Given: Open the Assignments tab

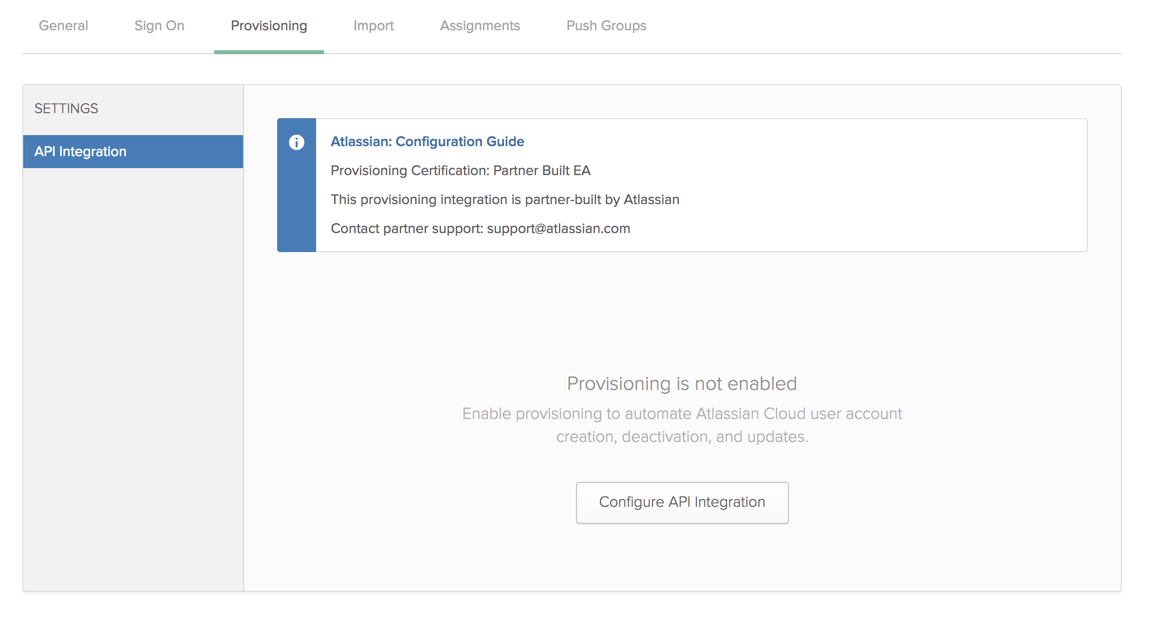Looking at the screenshot, I should pos(480,26).
